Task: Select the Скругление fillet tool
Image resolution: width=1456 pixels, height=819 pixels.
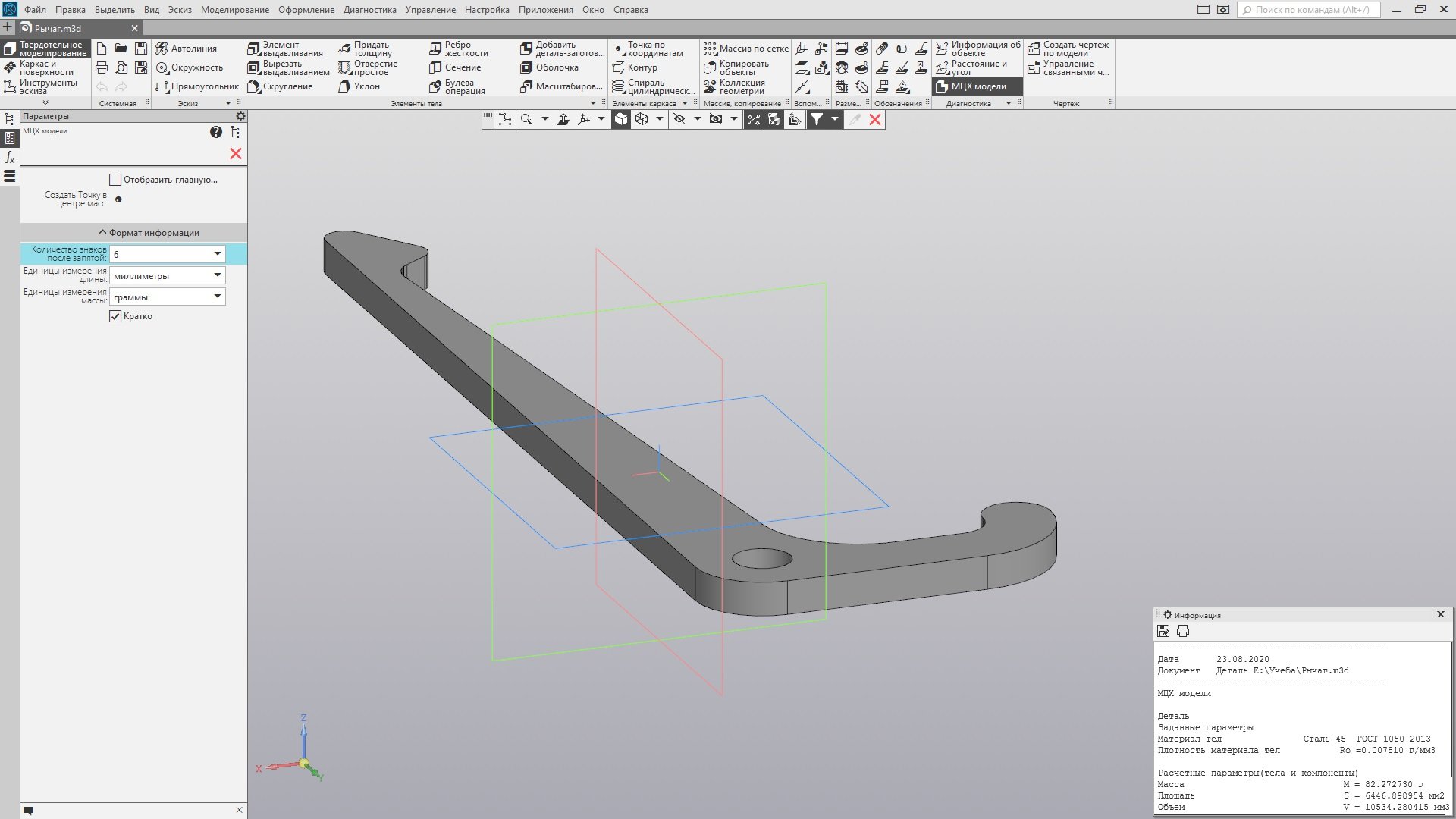Action: pos(279,86)
